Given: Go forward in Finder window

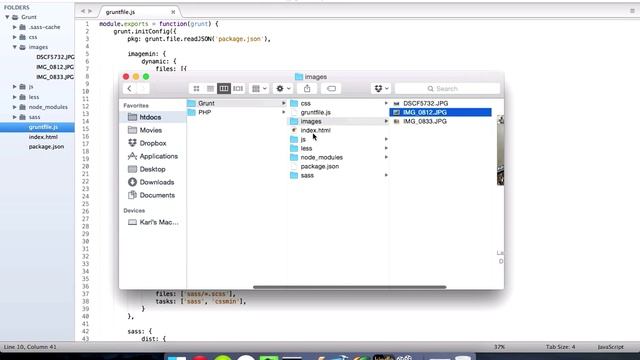Looking at the screenshot, I should [143, 89].
